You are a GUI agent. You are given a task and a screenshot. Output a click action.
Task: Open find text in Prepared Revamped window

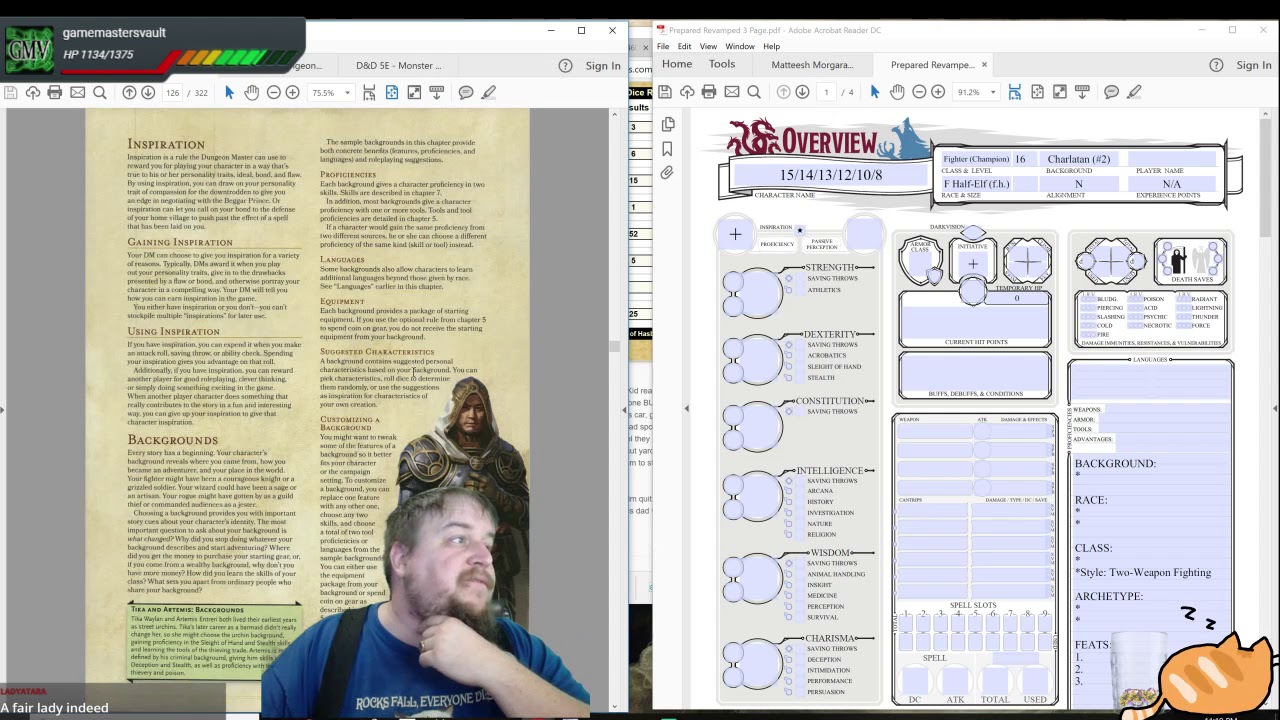point(754,92)
